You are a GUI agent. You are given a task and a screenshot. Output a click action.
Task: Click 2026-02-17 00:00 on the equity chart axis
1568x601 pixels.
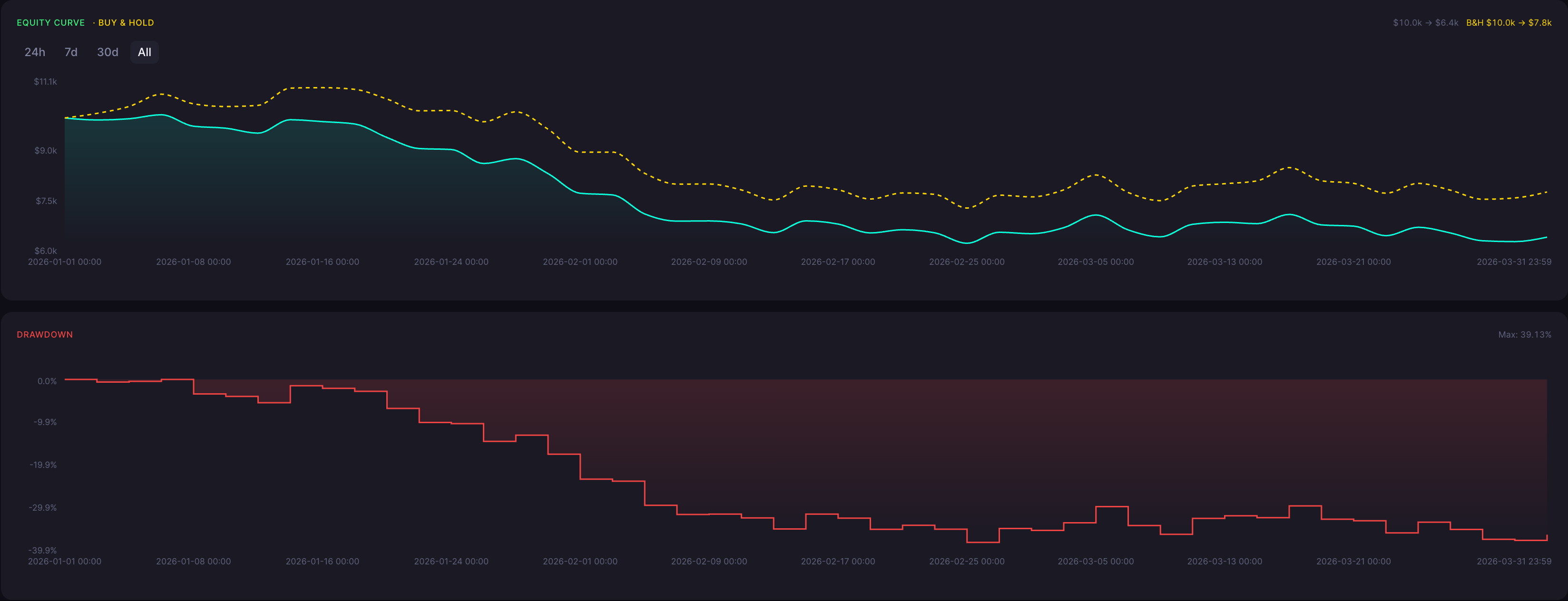[x=838, y=262]
